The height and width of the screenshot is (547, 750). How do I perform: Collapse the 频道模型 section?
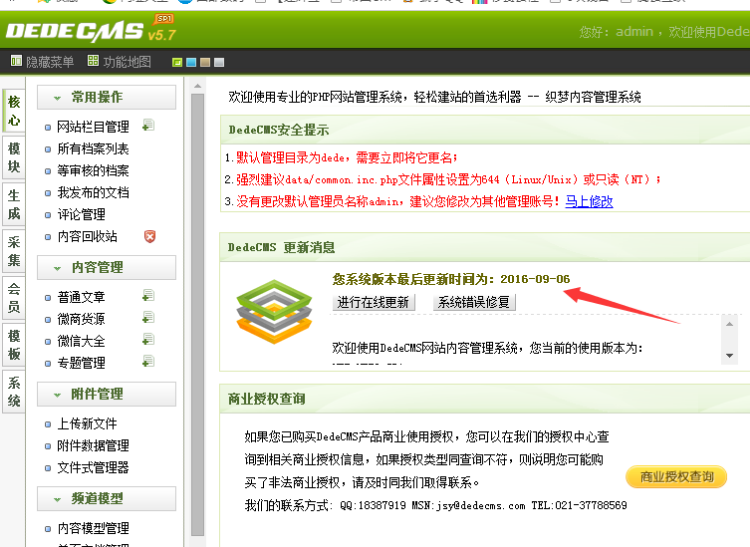106,499
